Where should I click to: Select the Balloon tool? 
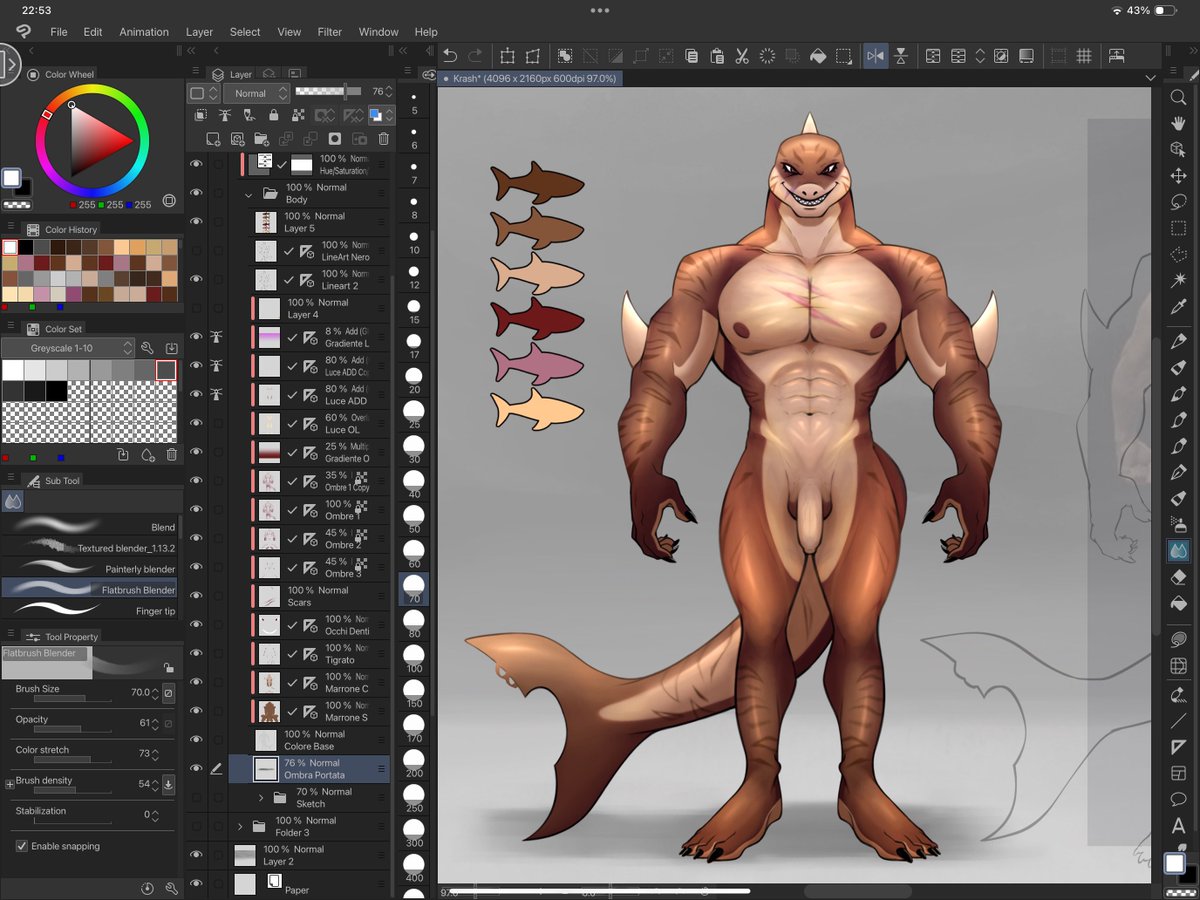pos(1178,799)
